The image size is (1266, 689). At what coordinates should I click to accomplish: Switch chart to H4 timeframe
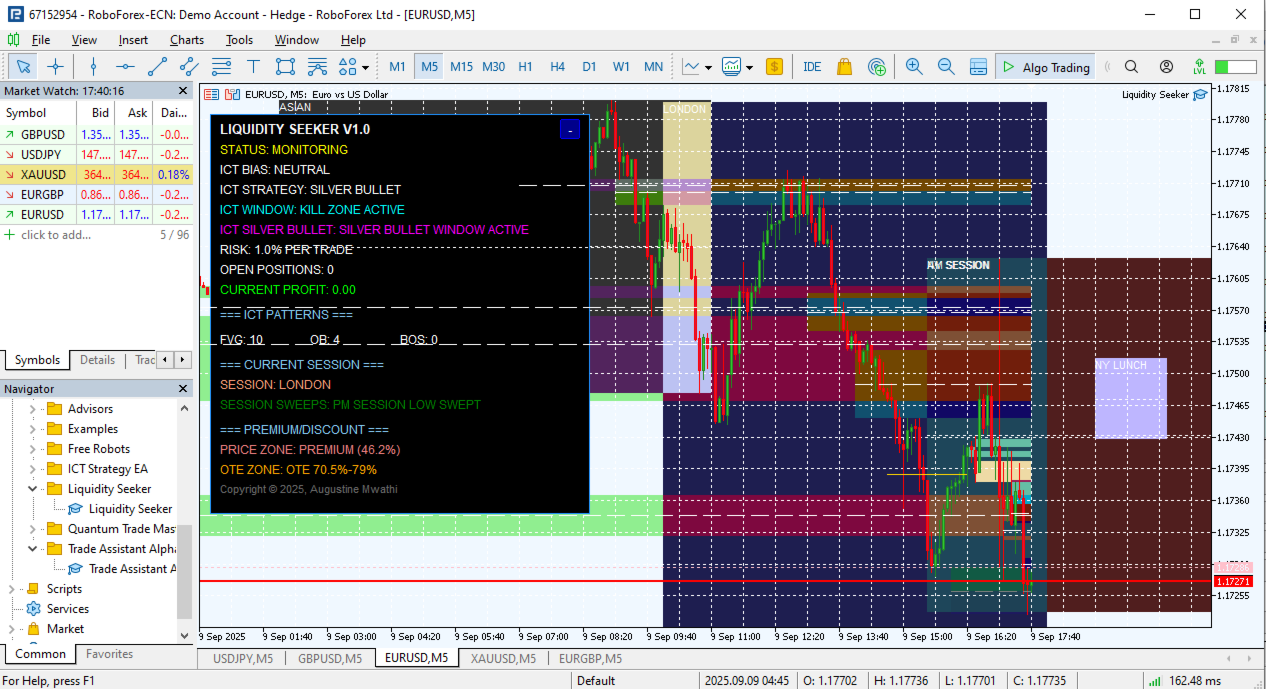click(x=557, y=67)
